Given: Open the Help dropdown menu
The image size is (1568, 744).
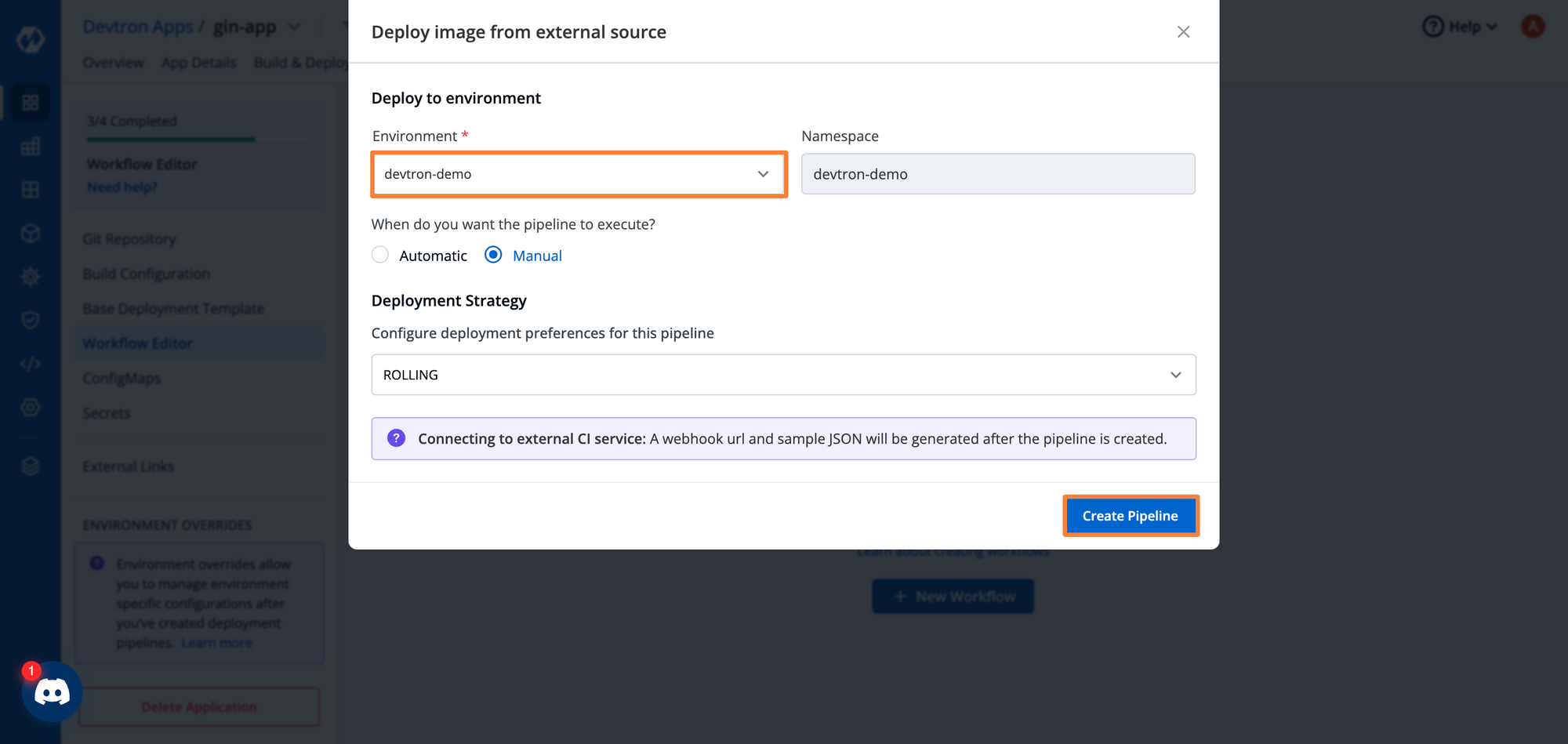Looking at the screenshot, I should tap(1461, 27).
